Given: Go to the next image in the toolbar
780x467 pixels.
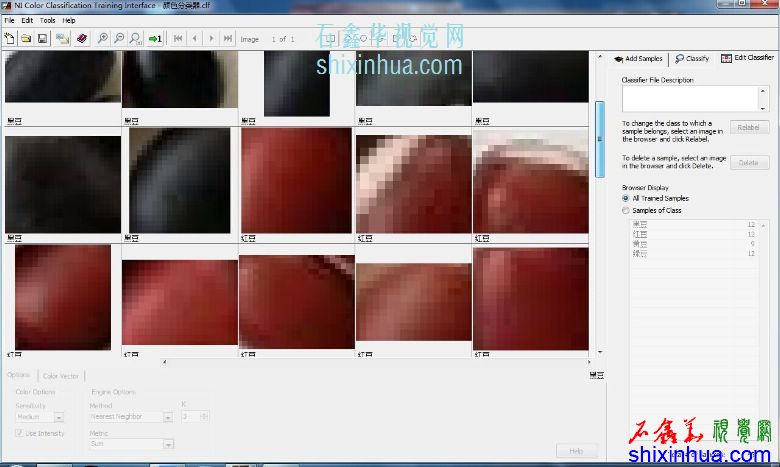Looking at the screenshot, I should pos(211,39).
